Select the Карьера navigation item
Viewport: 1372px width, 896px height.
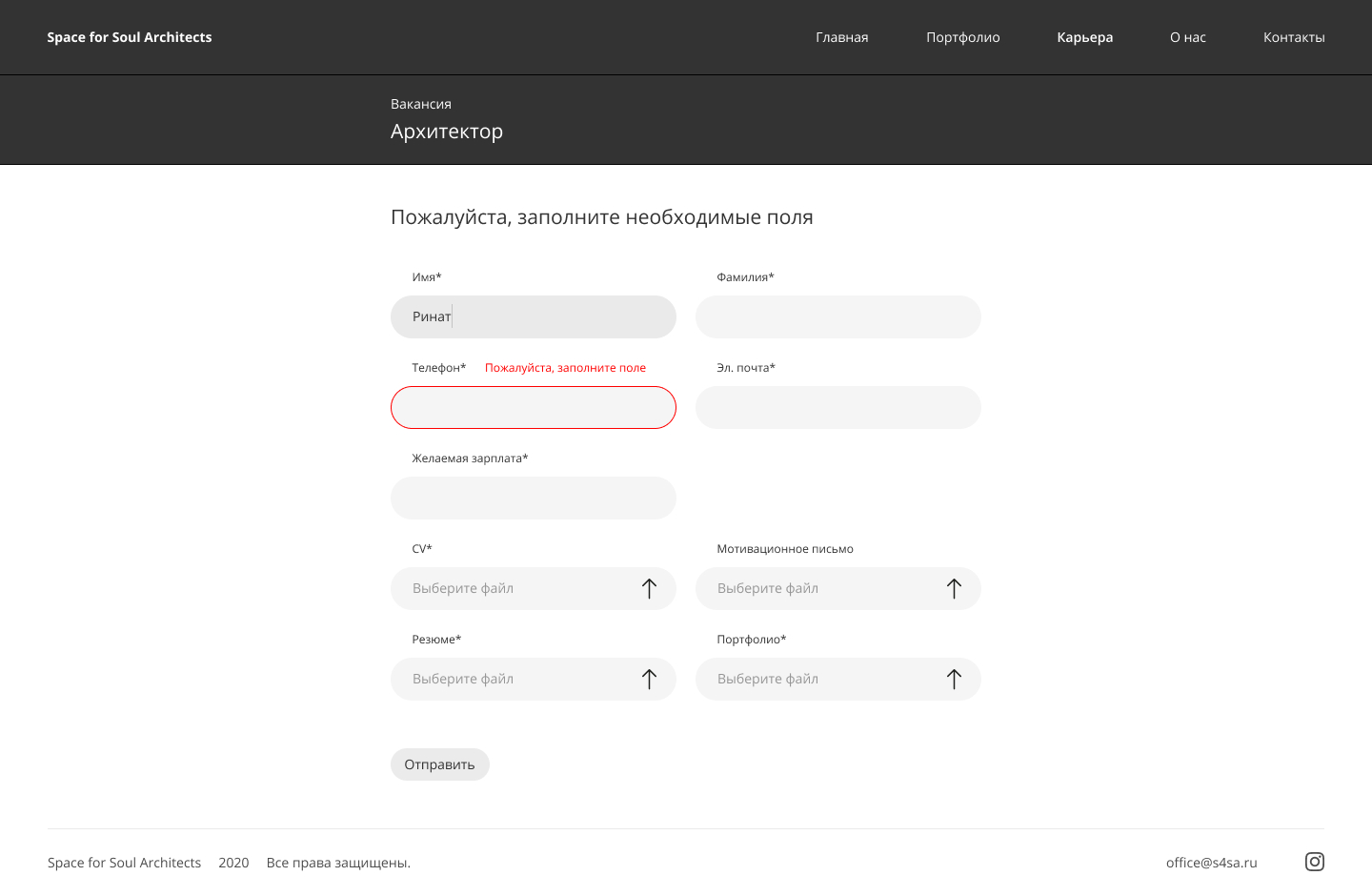click(x=1085, y=37)
